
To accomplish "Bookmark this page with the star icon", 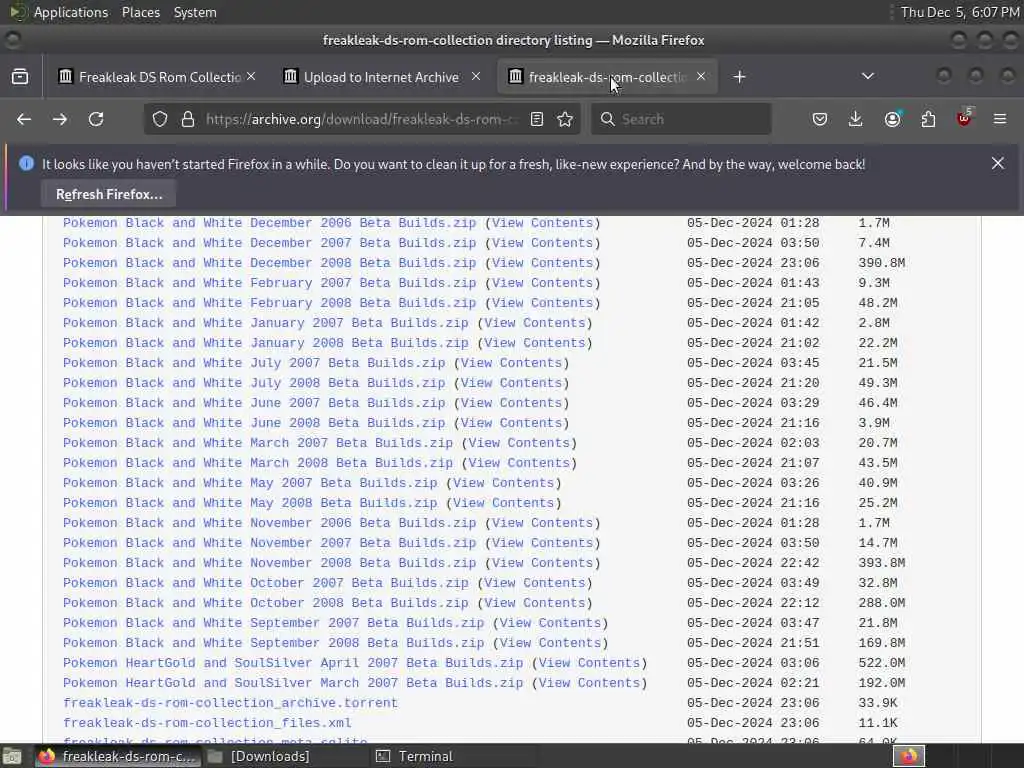I will pyautogui.click(x=565, y=120).
